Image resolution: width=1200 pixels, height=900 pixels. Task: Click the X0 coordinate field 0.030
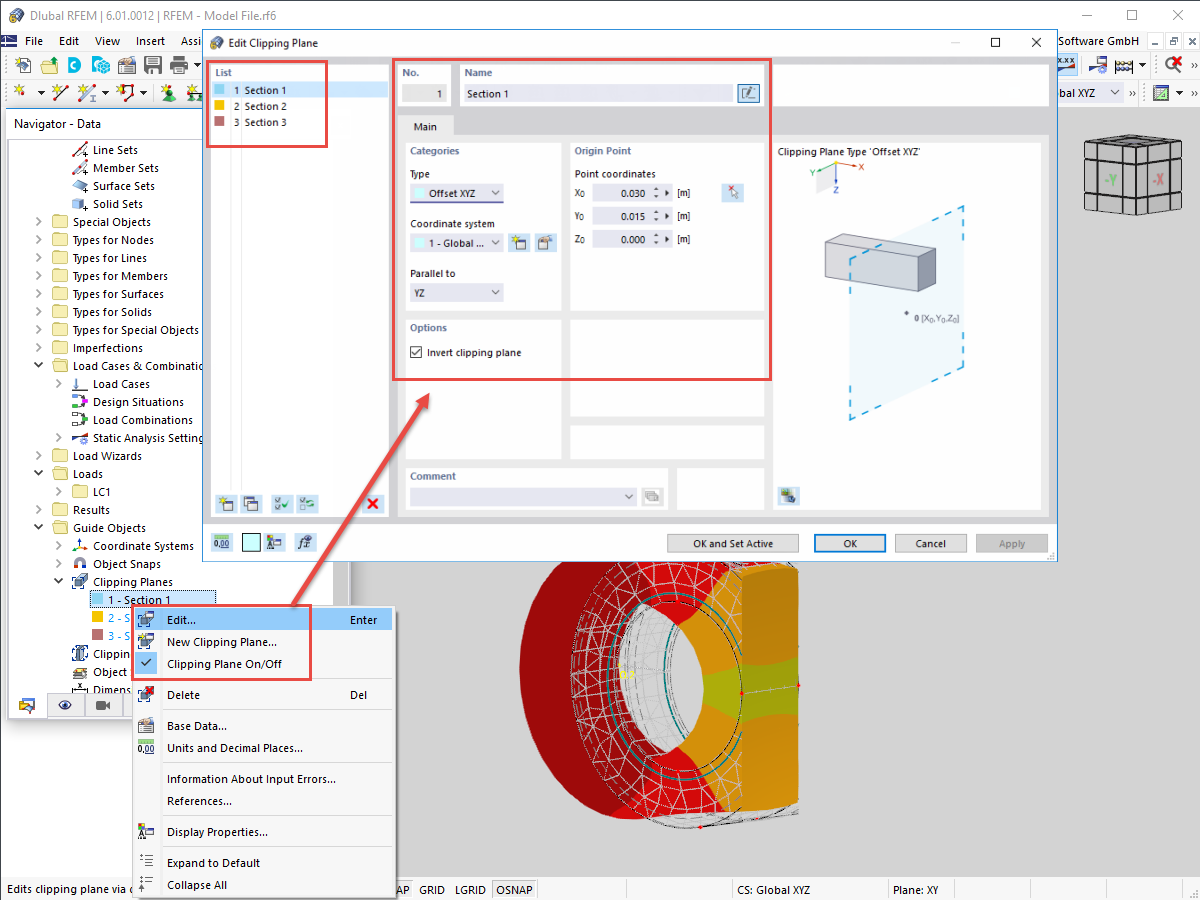pos(620,193)
